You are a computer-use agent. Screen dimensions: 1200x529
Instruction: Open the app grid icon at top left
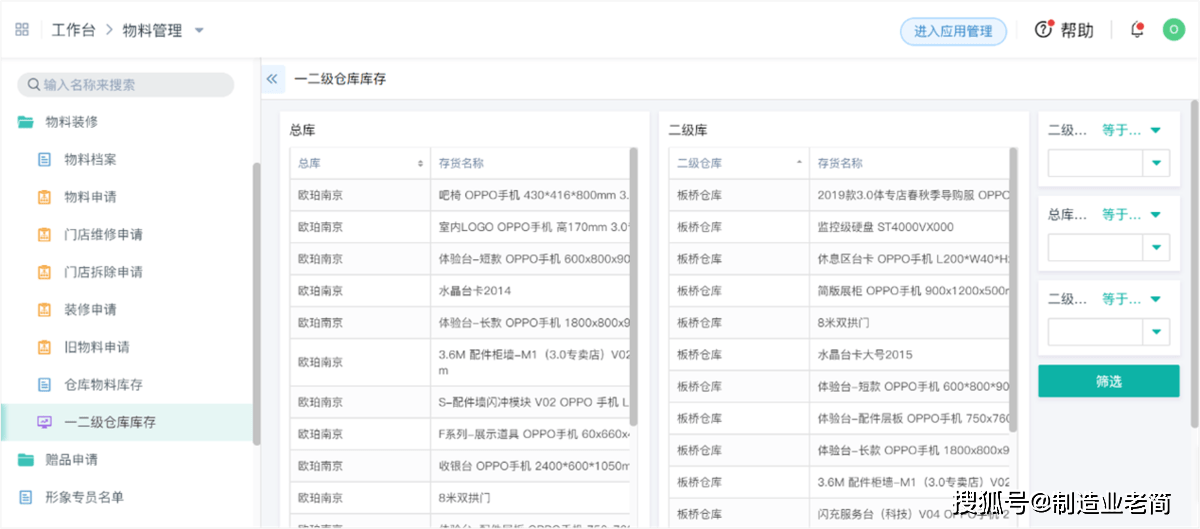(21, 30)
